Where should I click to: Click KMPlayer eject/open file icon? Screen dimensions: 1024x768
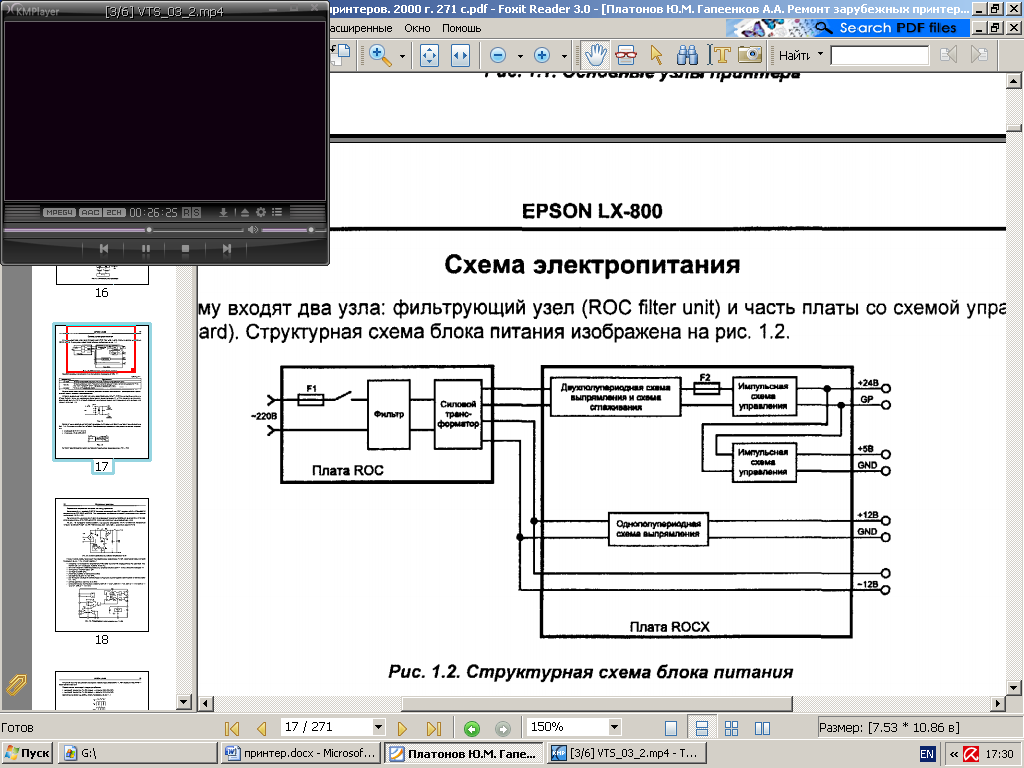244,212
